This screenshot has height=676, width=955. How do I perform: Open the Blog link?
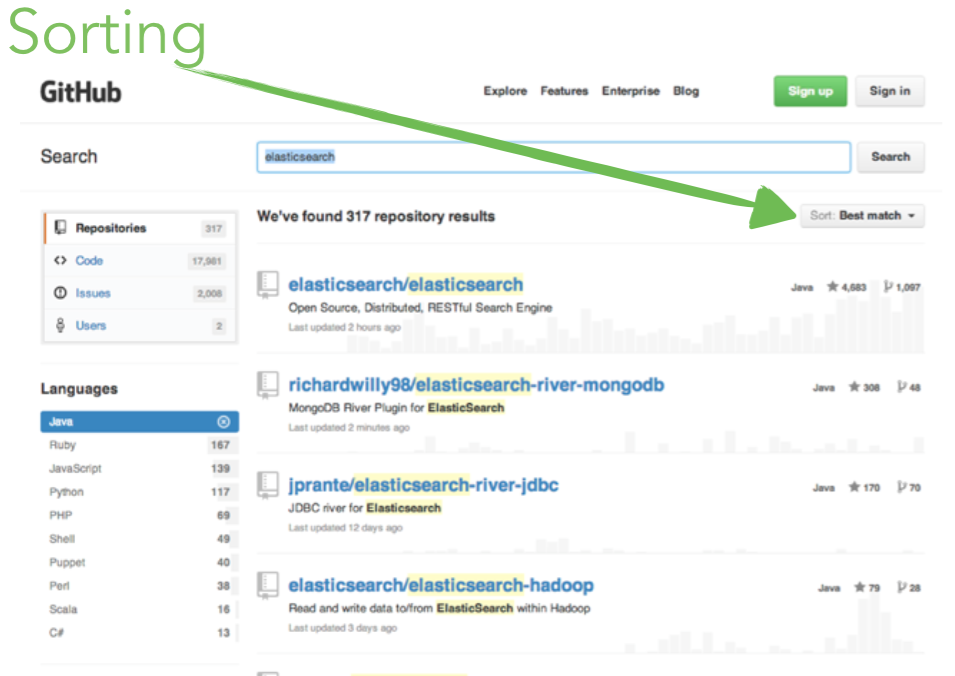pos(686,91)
